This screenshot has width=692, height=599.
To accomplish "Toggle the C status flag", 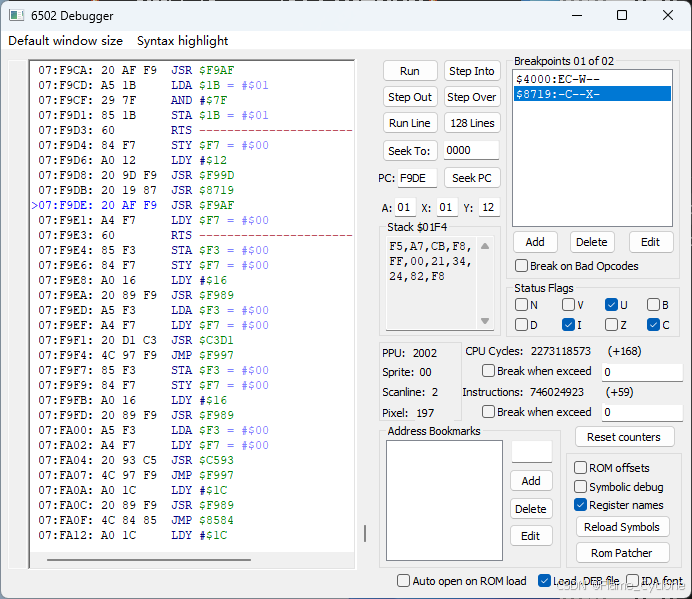I will (x=653, y=325).
